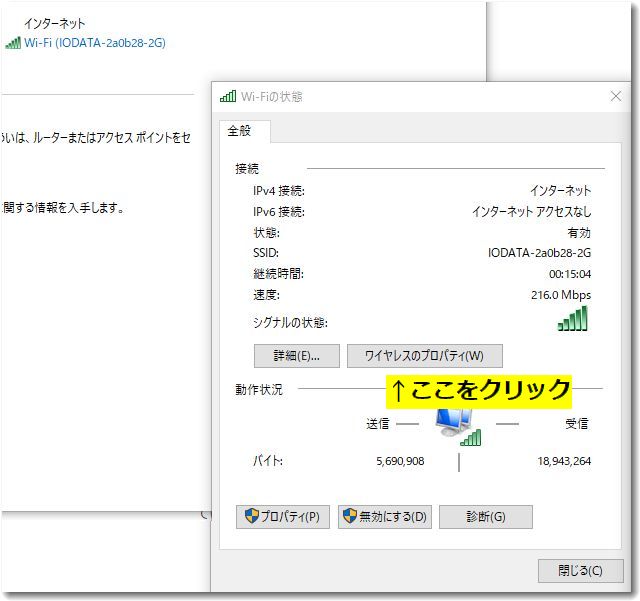Click the signal bars icon for シグナルの状態
The height and width of the screenshot is (601, 640).
point(572,320)
